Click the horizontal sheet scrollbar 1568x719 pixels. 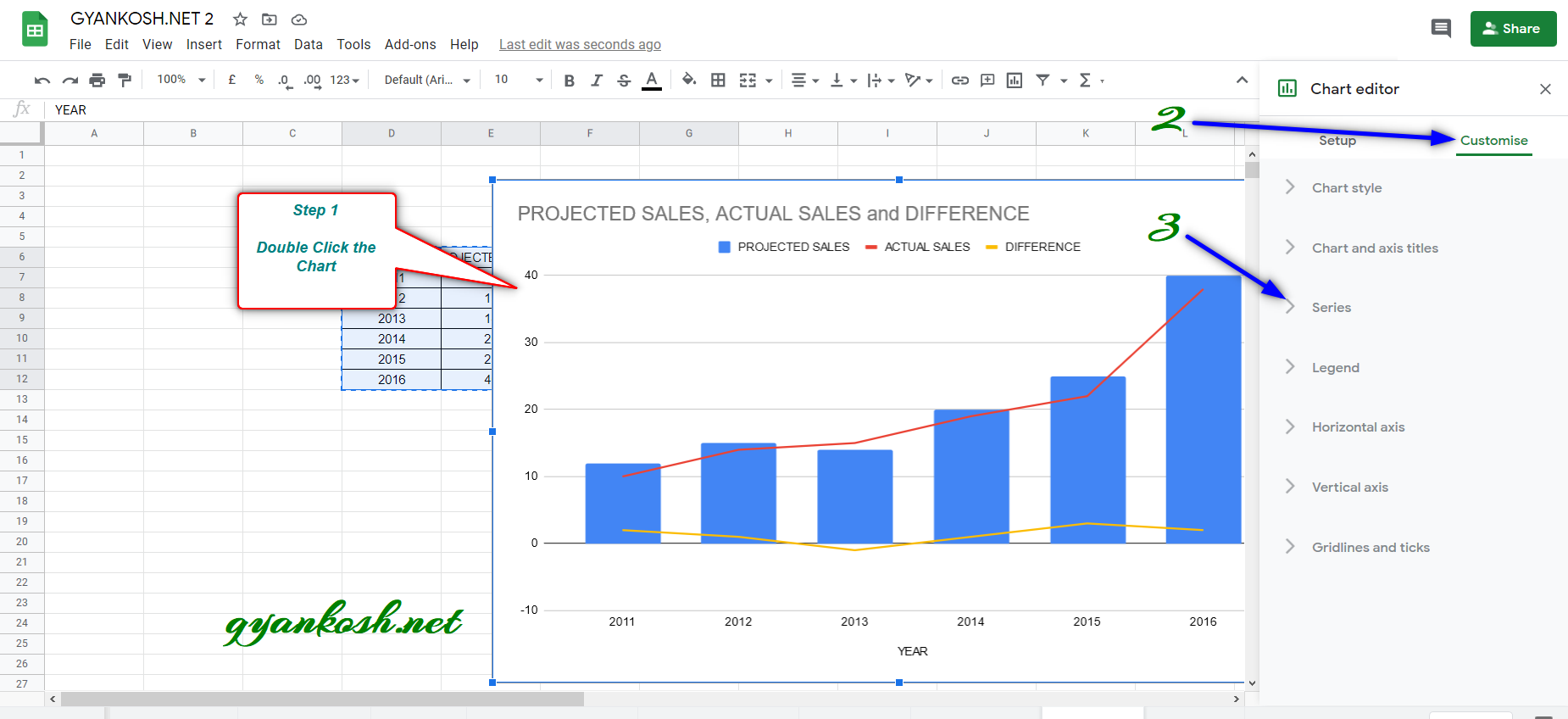pos(322,699)
